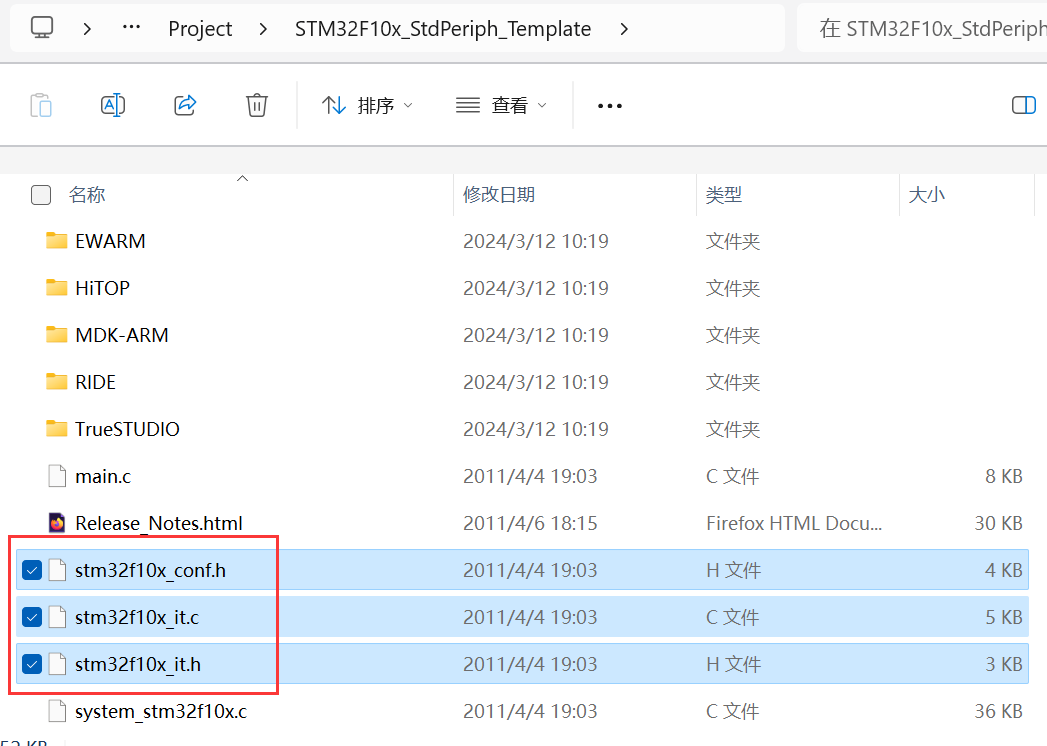Expand chevron after Project breadcrumb

pyautogui.click(x=263, y=29)
